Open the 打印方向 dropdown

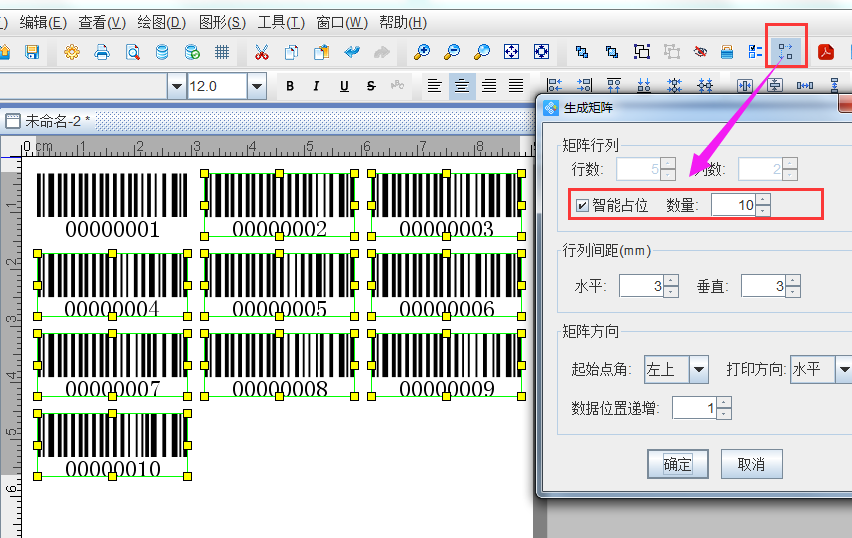coord(843,370)
